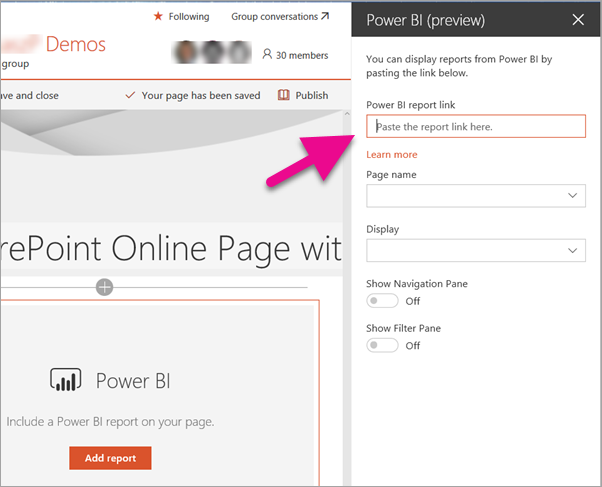Click Save and close
Image resolution: width=602 pixels, height=487 pixels.
point(29,95)
